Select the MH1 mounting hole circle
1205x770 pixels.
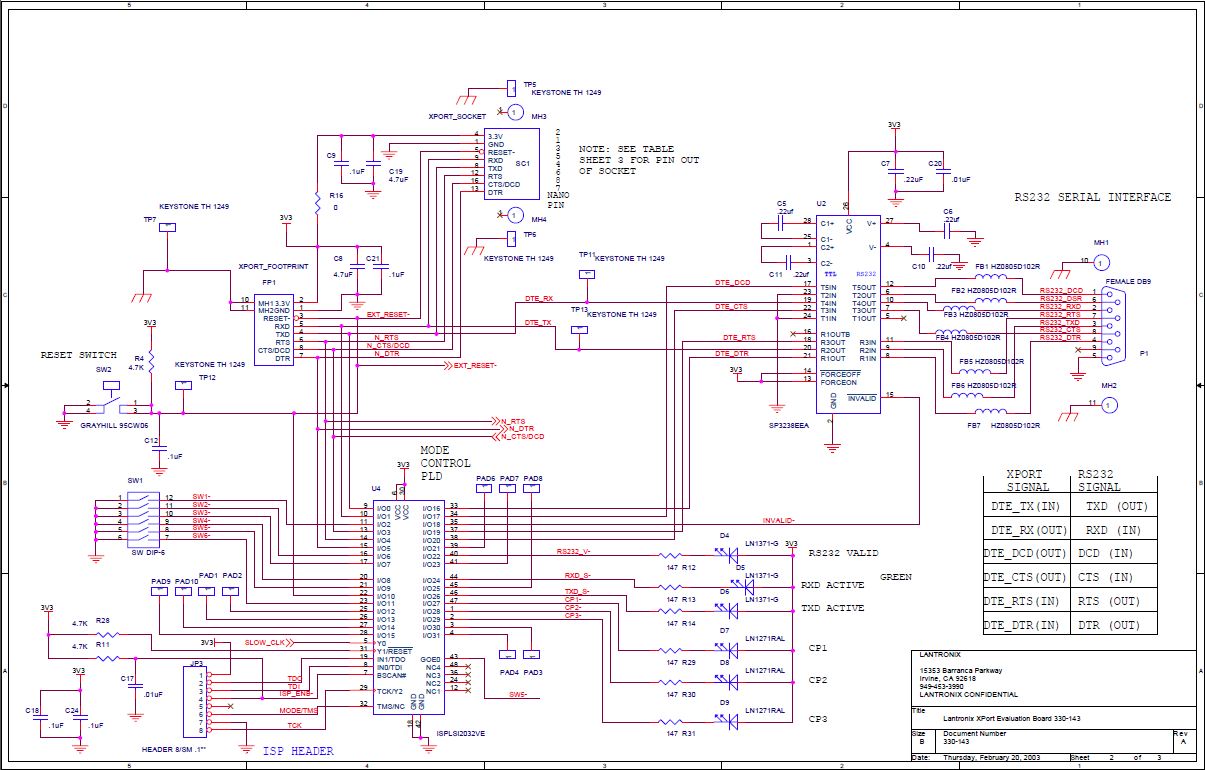point(1100,263)
